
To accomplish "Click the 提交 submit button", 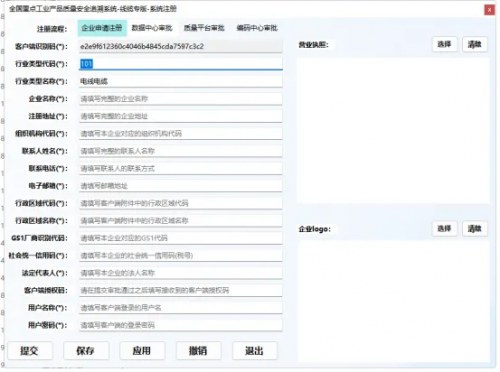I will pos(30,350).
